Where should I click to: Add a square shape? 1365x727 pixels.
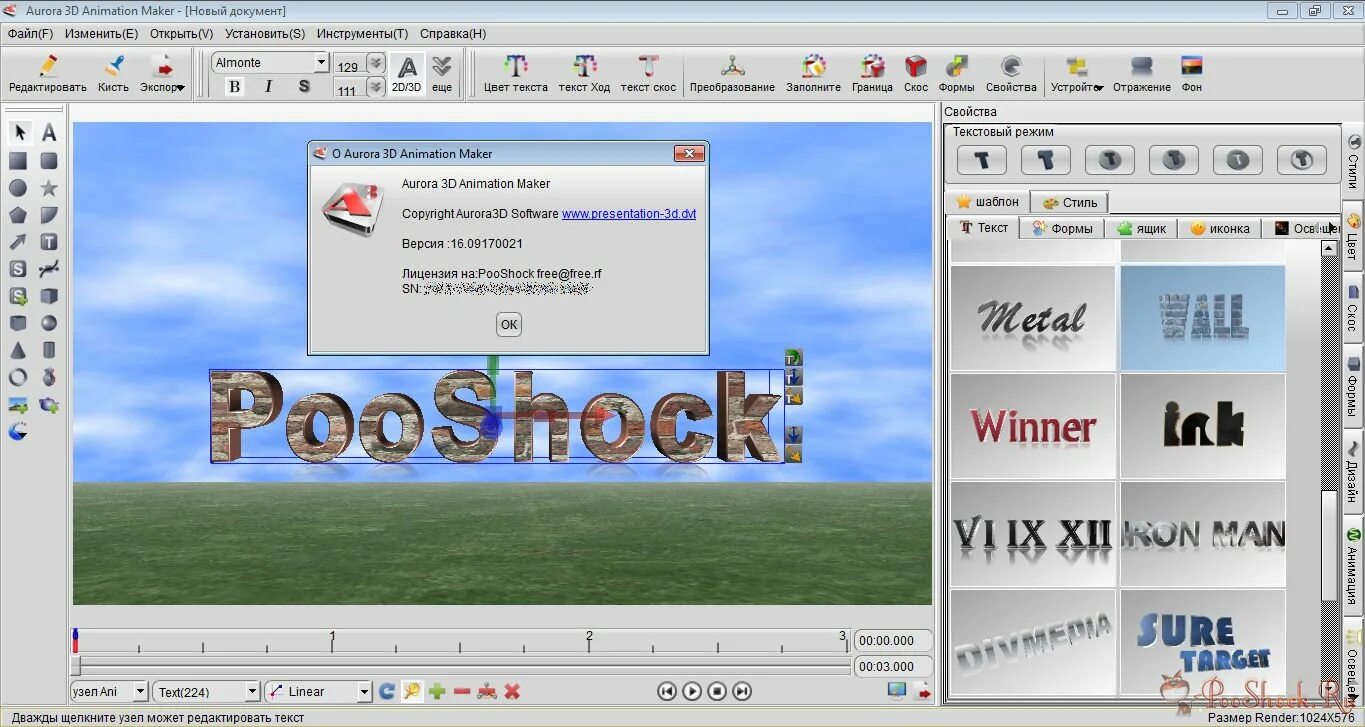[18, 160]
